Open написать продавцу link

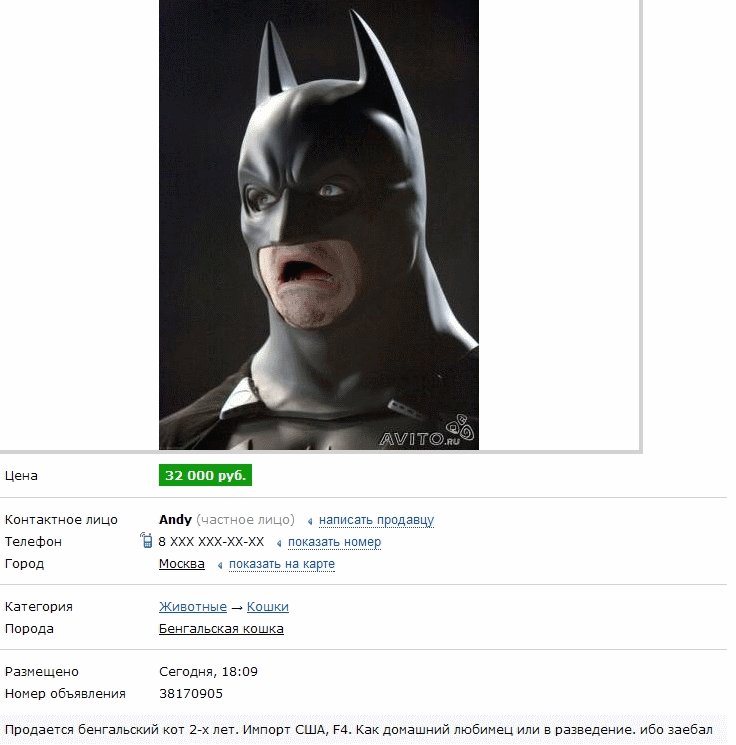point(376,520)
